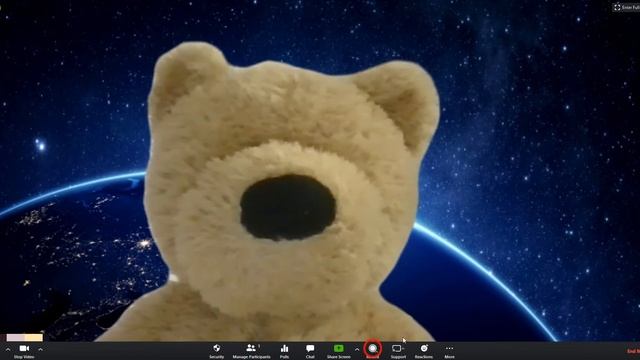Open the Chat panel
Screen dimensions: 640x360
click(x=310, y=351)
